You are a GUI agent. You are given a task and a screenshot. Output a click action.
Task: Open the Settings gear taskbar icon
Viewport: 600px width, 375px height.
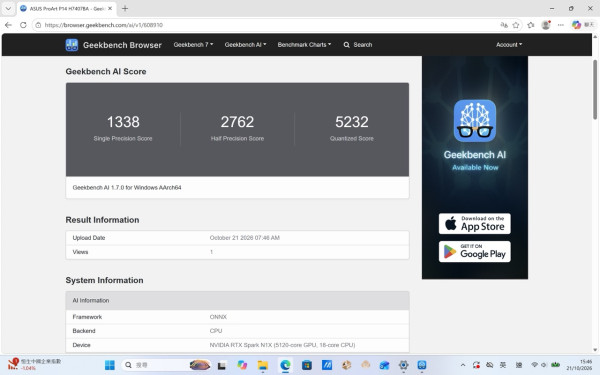point(403,365)
